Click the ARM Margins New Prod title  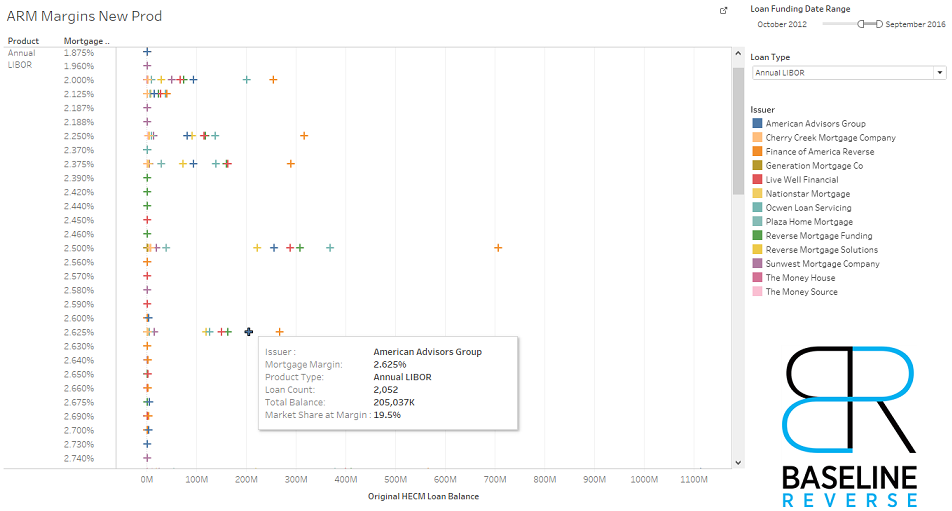tap(84, 16)
